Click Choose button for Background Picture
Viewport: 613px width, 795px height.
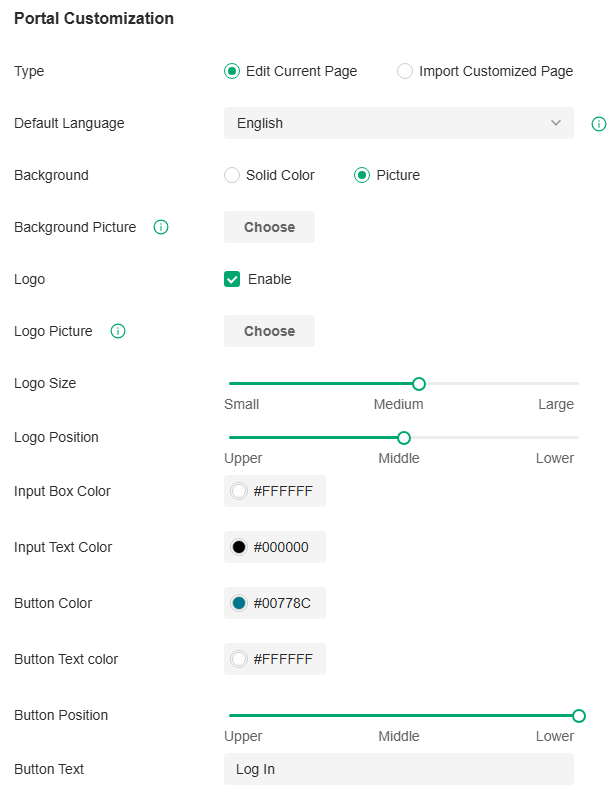pyautogui.click(x=269, y=227)
